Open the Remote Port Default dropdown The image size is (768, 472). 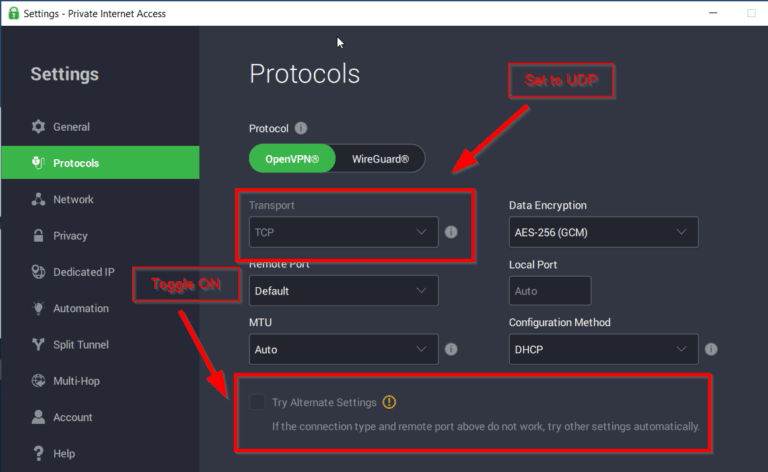[343, 291]
